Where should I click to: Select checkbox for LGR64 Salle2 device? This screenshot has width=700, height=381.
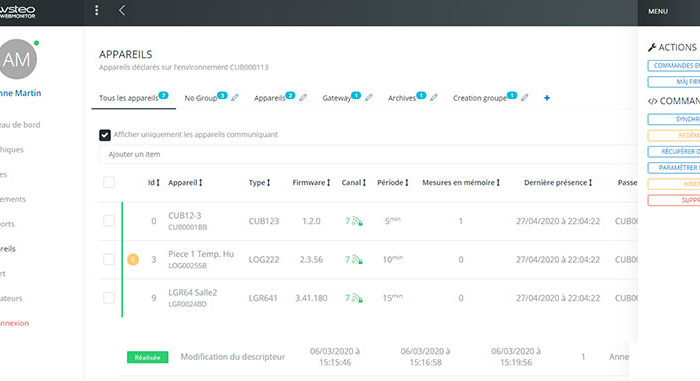pyautogui.click(x=109, y=297)
